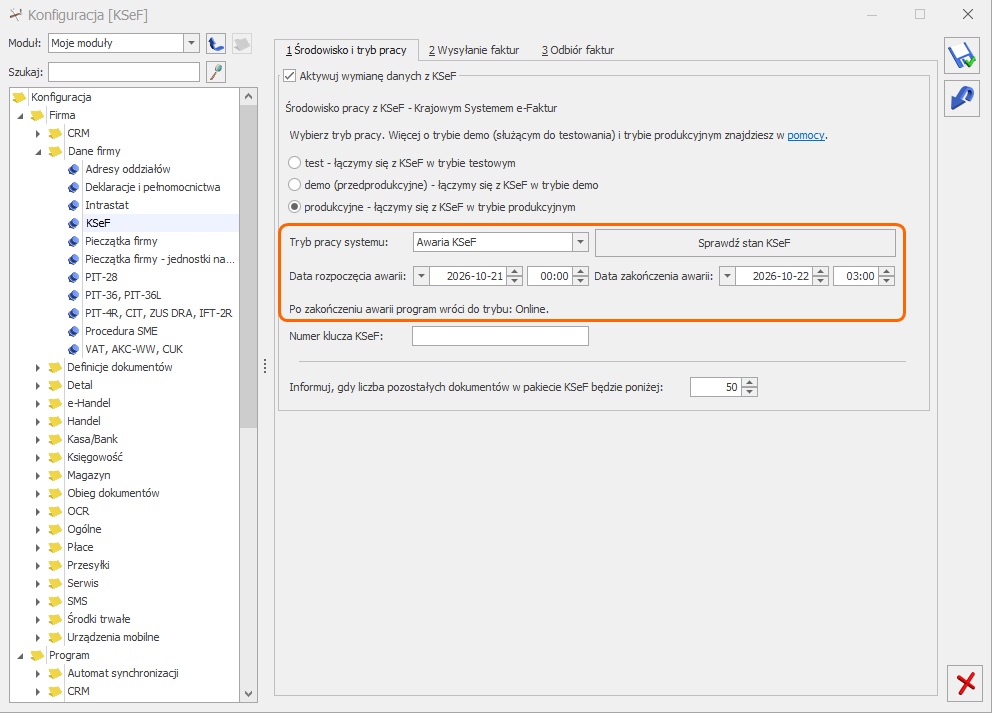Screen dimensions: 992x713
Task: Click the save configuration diskette icon
Action: pyautogui.click(x=962, y=56)
